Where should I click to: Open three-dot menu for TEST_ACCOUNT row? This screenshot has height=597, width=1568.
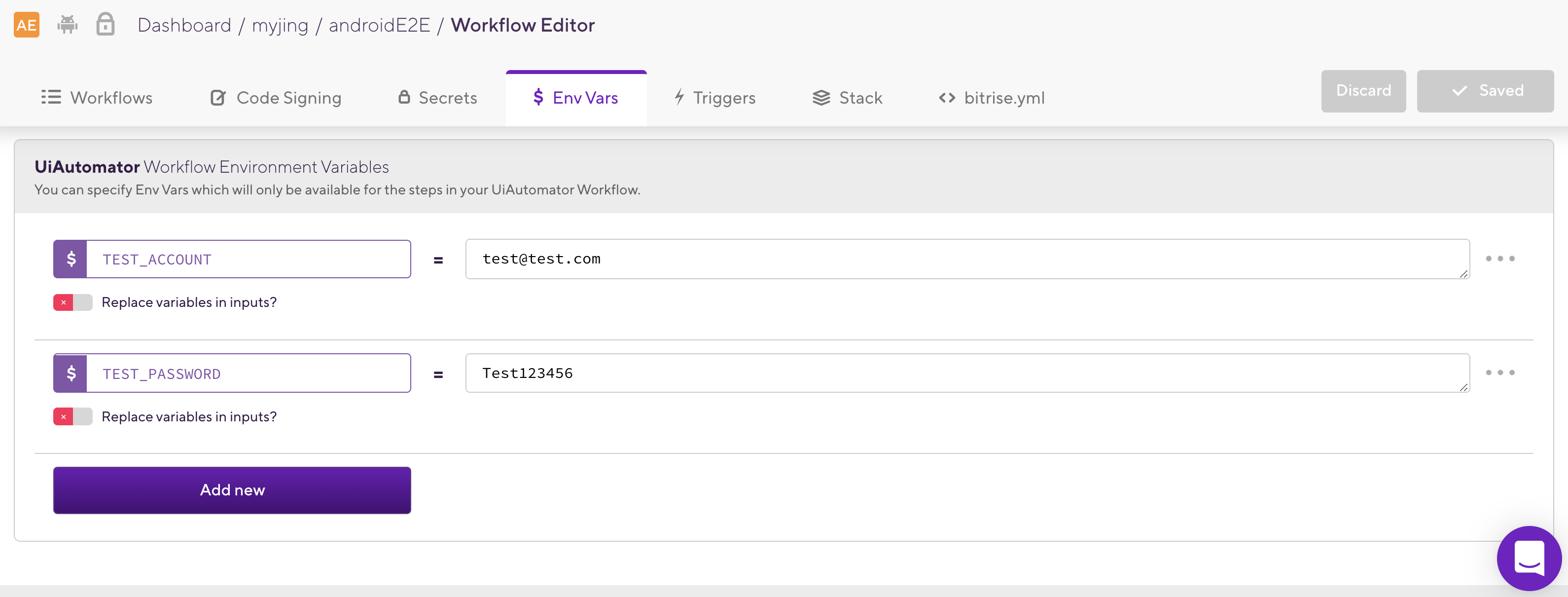pos(1499,259)
